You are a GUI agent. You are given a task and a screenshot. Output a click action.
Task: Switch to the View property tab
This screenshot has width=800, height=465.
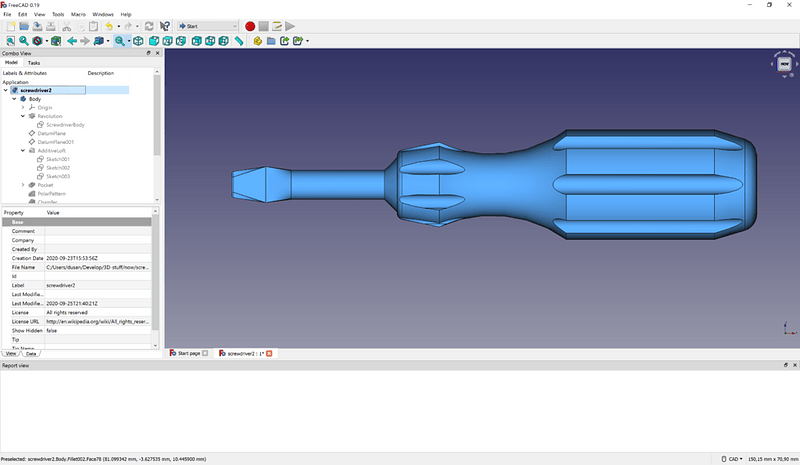point(10,353)
